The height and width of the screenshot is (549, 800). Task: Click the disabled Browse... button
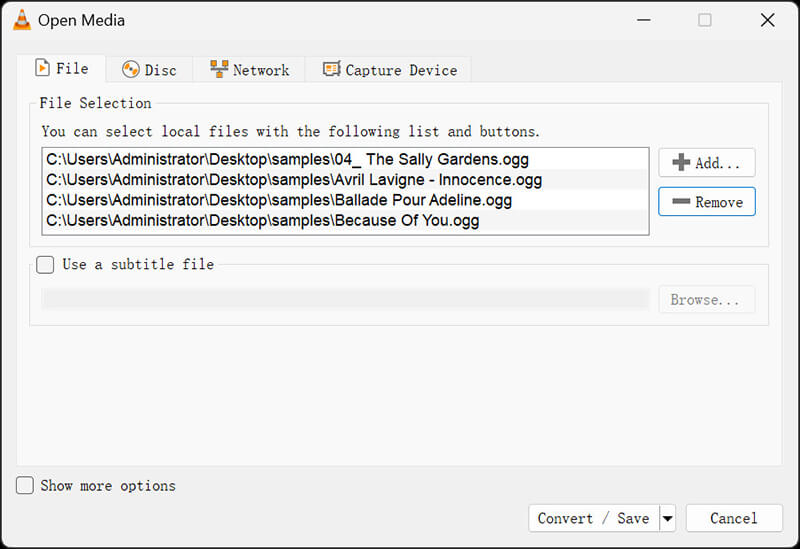707,300
